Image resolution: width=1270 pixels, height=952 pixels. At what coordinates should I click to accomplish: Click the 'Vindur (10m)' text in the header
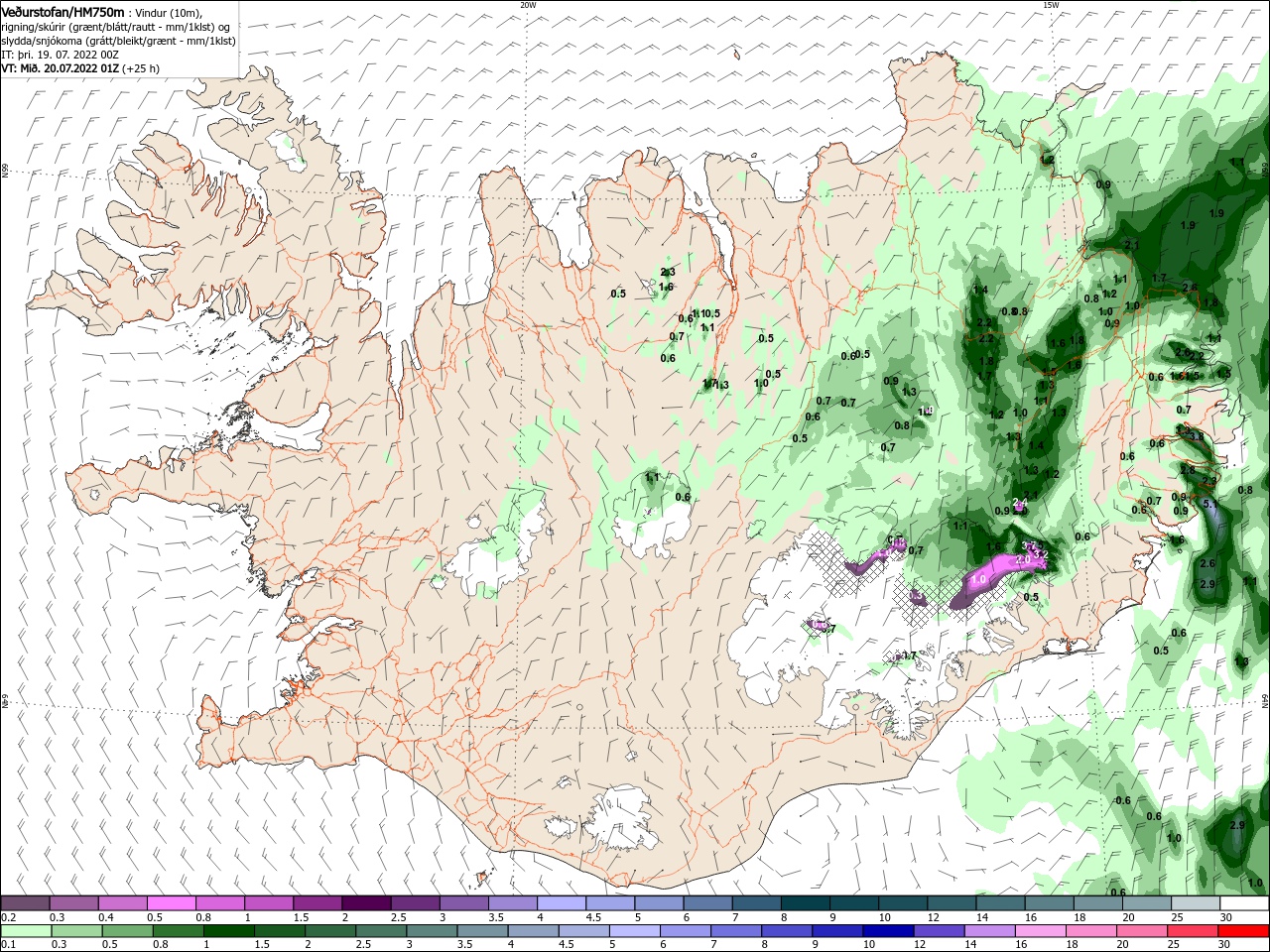click(168, 12)
